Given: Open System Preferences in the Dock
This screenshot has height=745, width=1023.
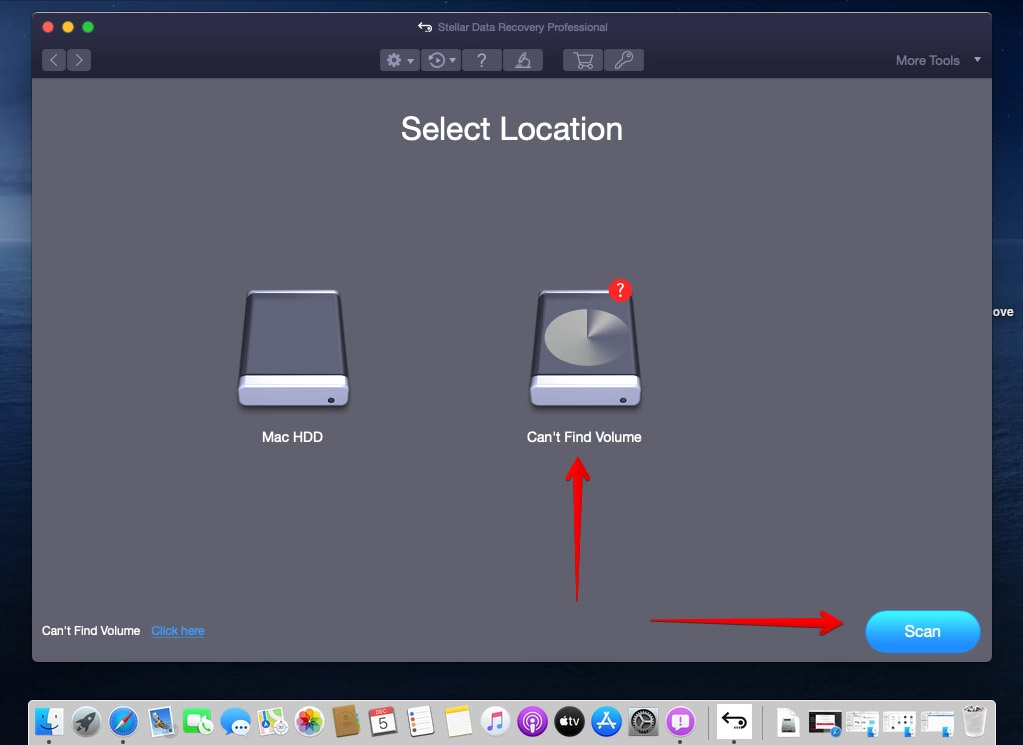Looking at the screenshot, I should [x=643, y=722].
